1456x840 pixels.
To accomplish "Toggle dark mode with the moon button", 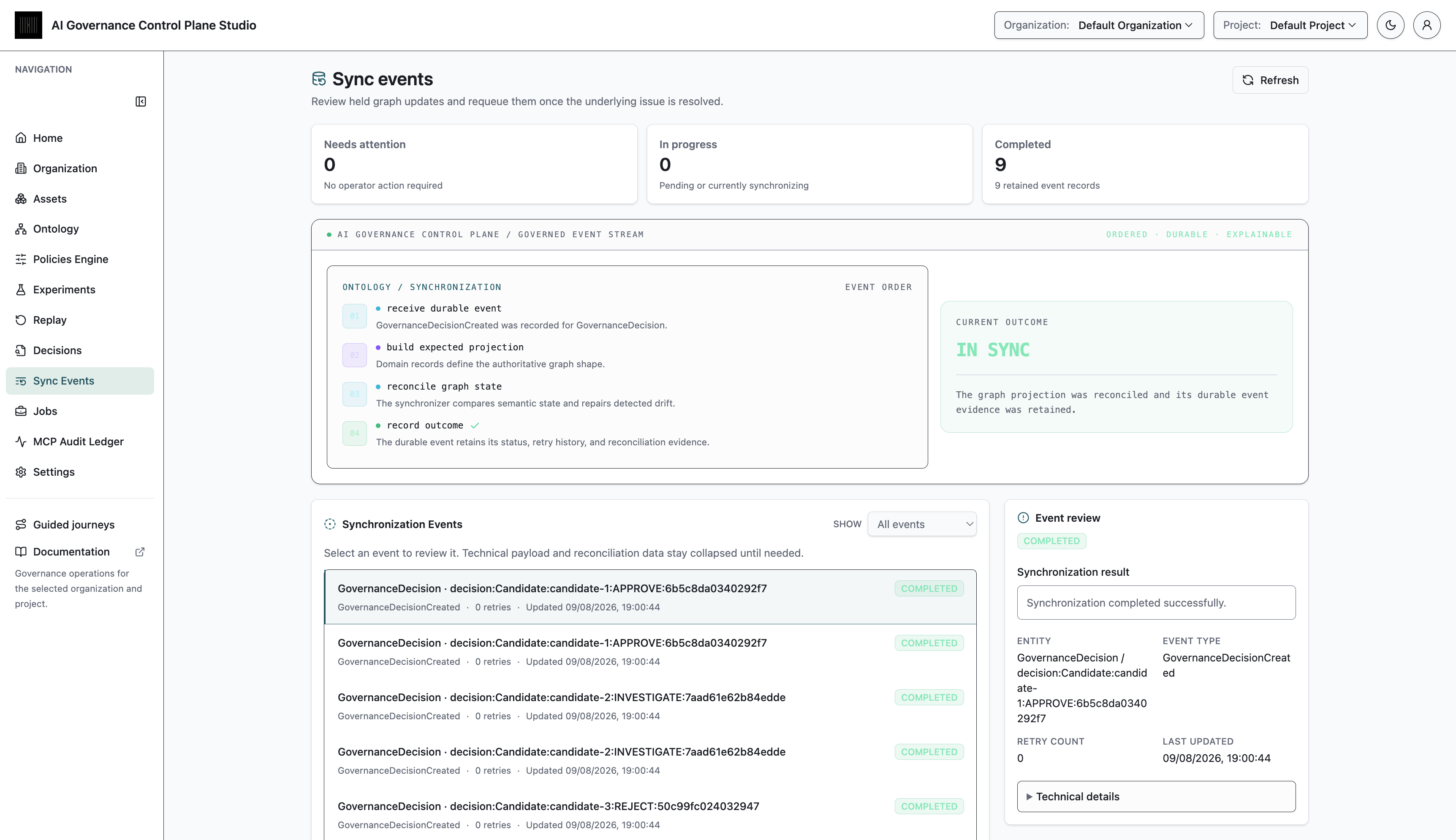I will point(1390,25).
